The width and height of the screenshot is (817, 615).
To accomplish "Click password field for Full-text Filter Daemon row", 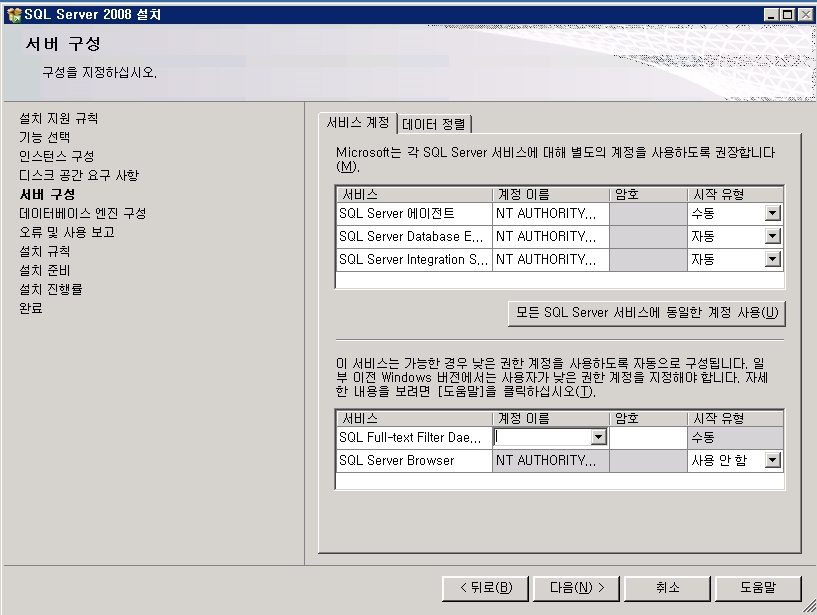I will (x=648, y=437).
